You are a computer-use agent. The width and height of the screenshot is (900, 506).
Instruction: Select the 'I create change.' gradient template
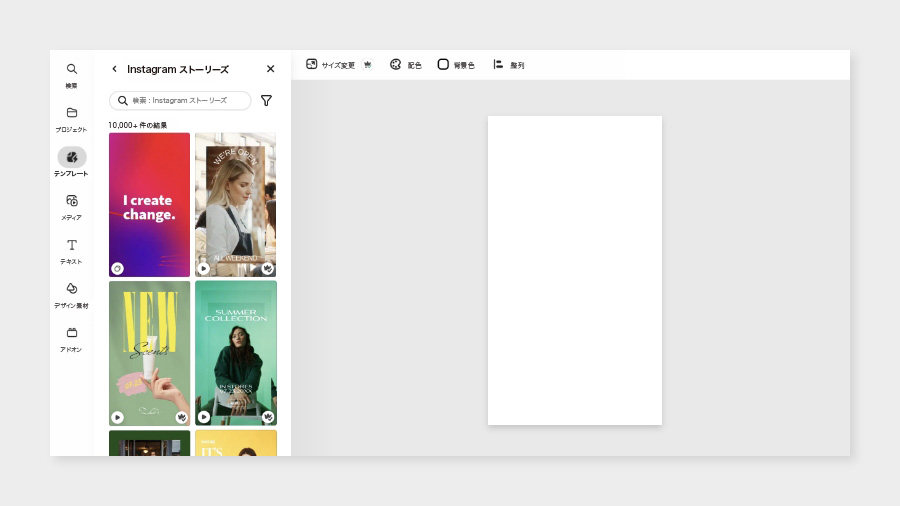point(149,205)
